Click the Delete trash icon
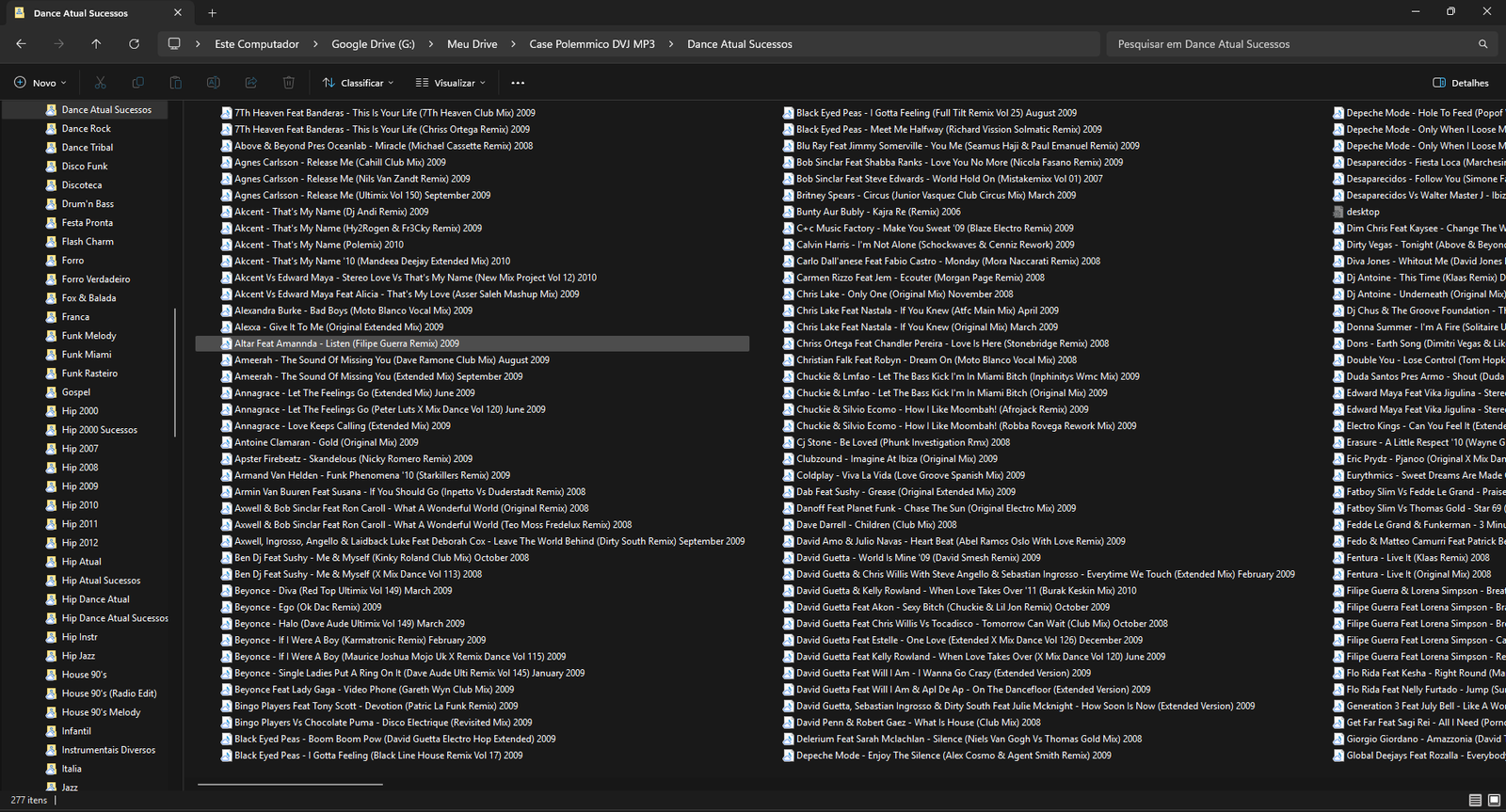 point(289,83)
